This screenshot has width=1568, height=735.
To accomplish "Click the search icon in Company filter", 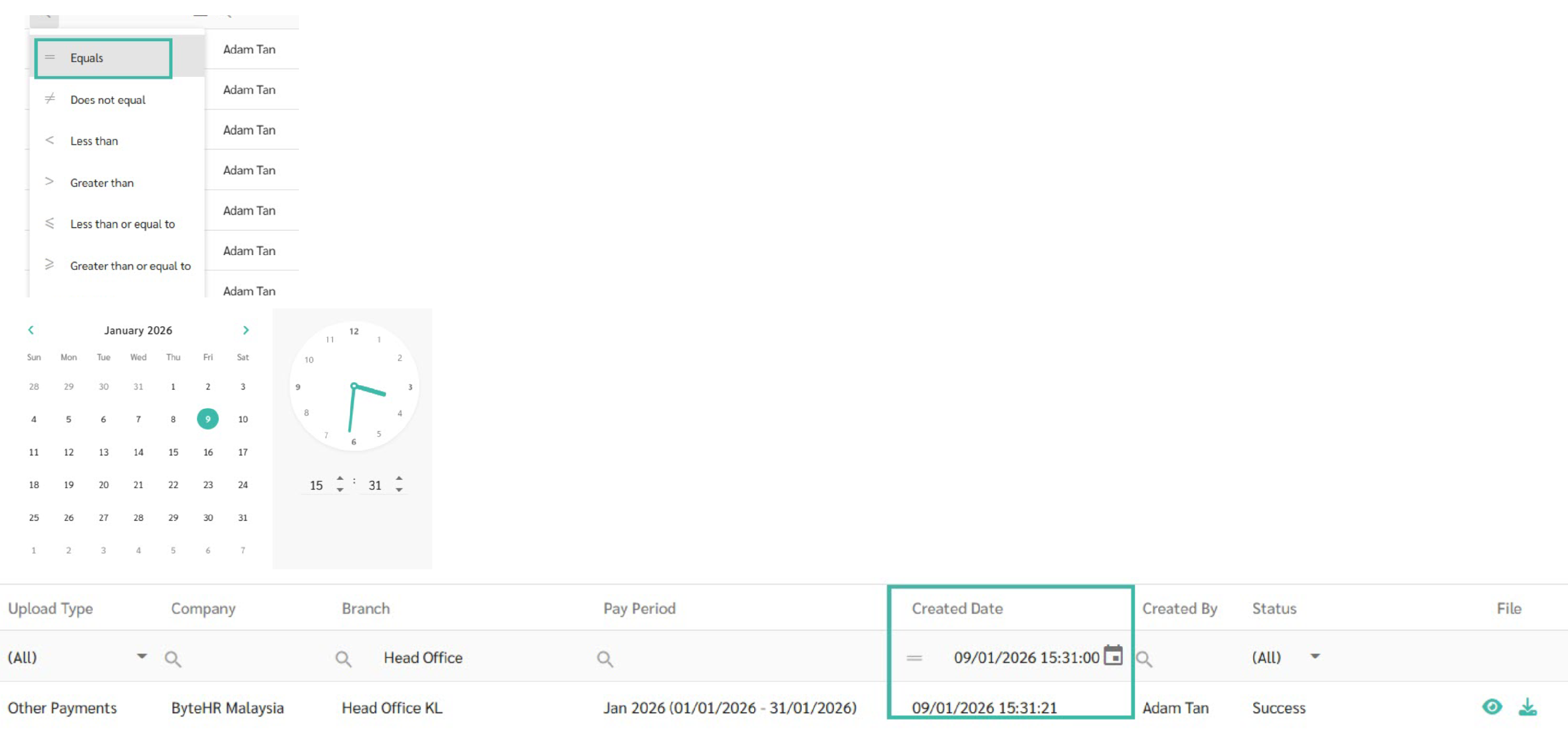I will coord(173,658).
